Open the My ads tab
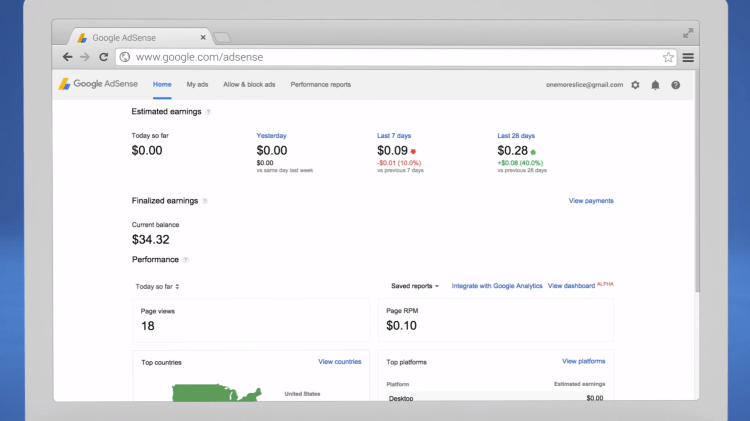Image resolution: width=750 pixels, height=421 pixels. pyautogui.click(x=197, y=84)
